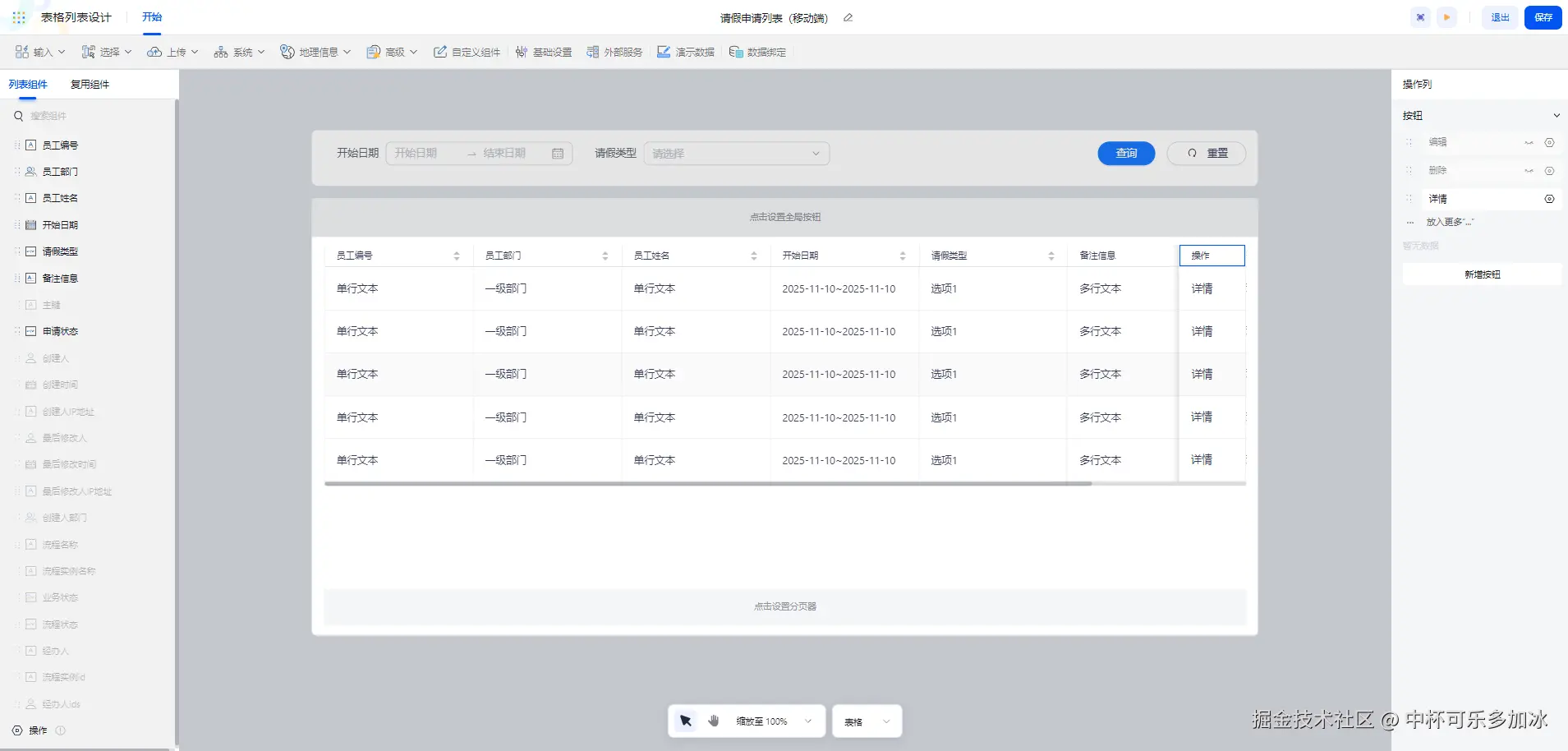
Task: Open the 缩放至 100% zoom dropdown
Action: [x=774, y=721]
